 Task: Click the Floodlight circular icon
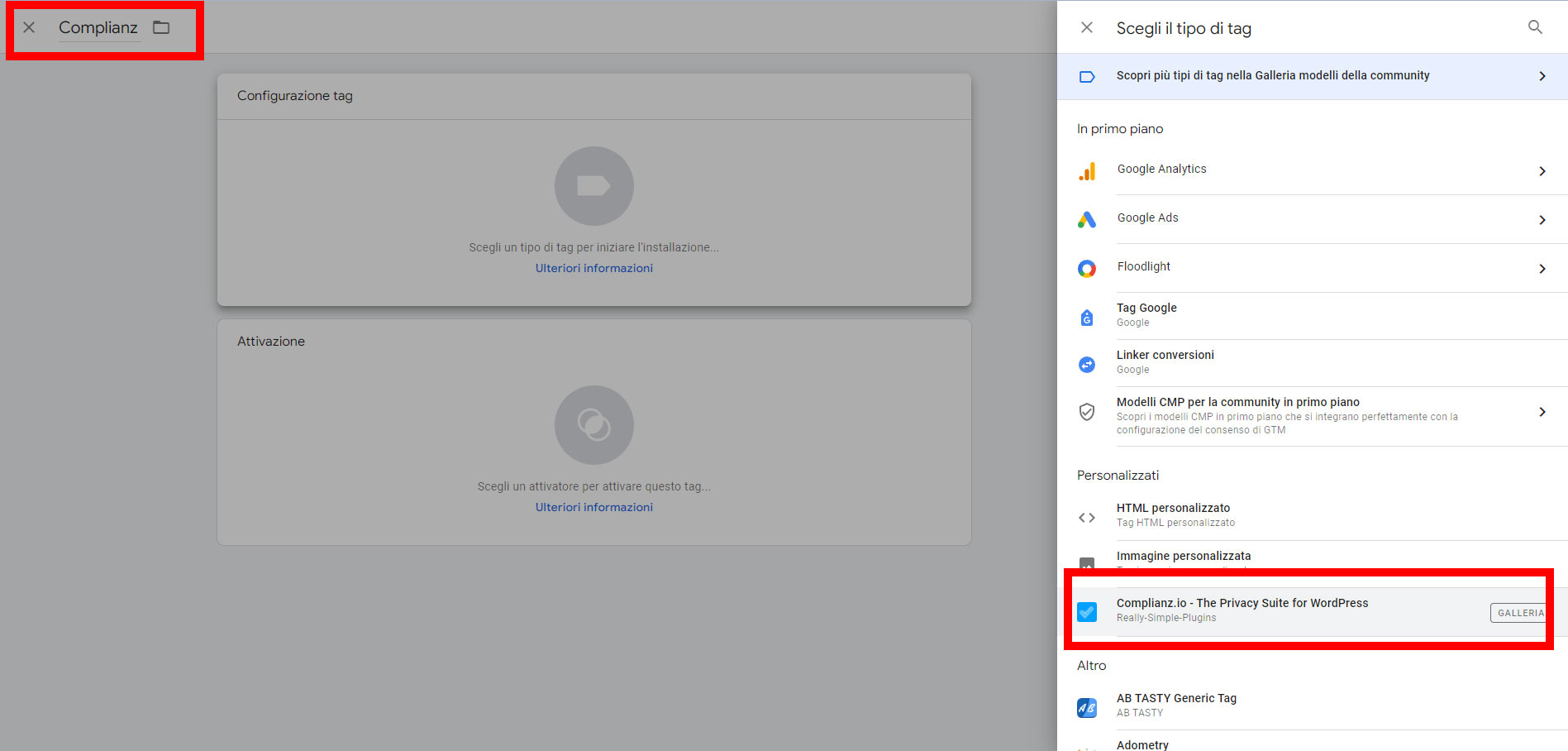point(1087,269)
